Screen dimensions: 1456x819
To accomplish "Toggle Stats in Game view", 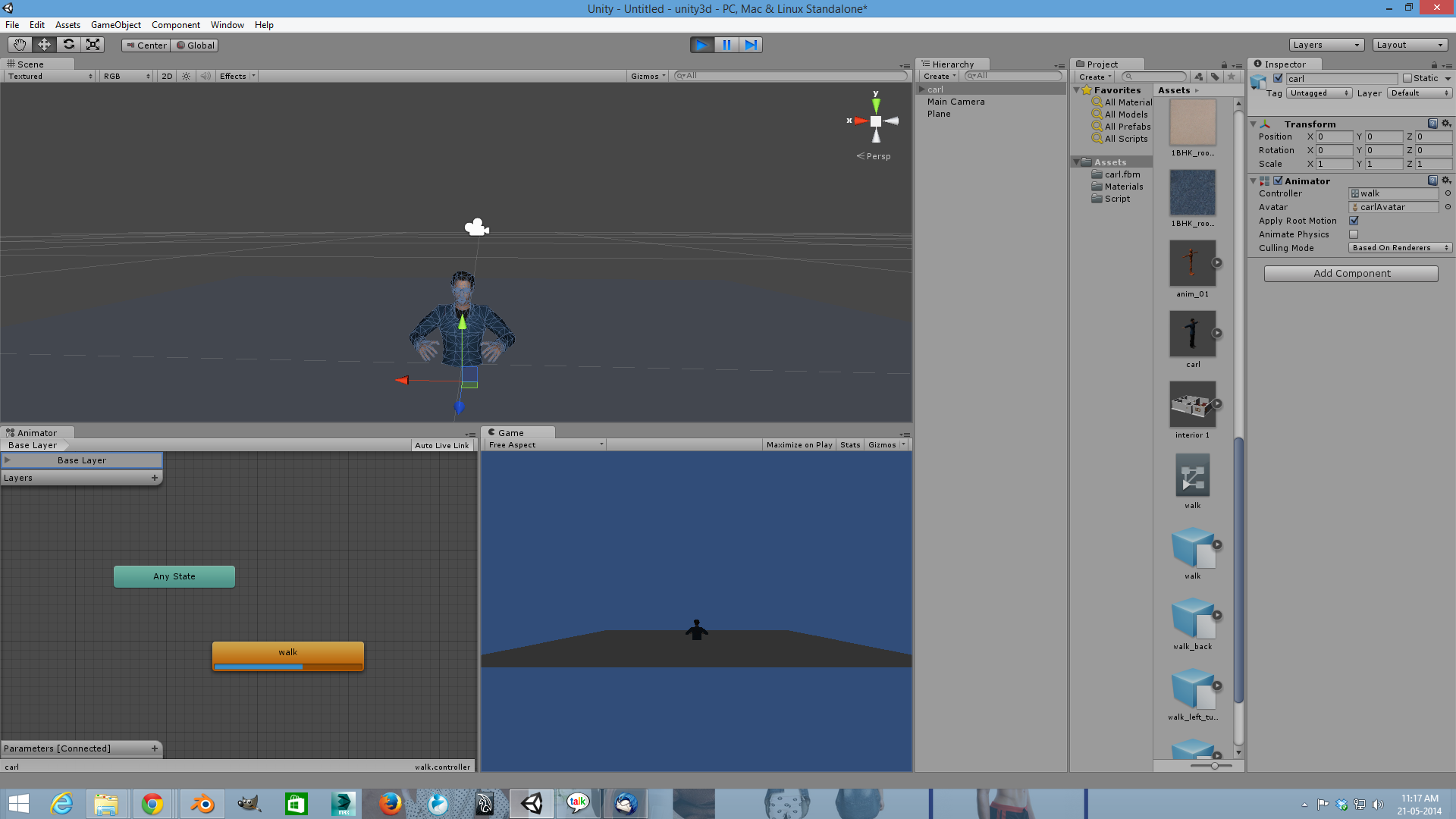I will [850, 445].
